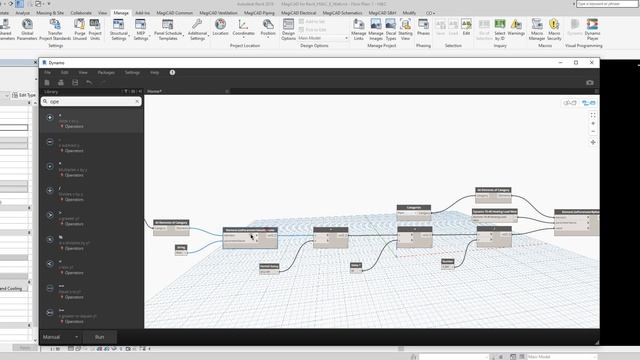
Task: Open Main Model design option dropdown
Action: [323, 38]
